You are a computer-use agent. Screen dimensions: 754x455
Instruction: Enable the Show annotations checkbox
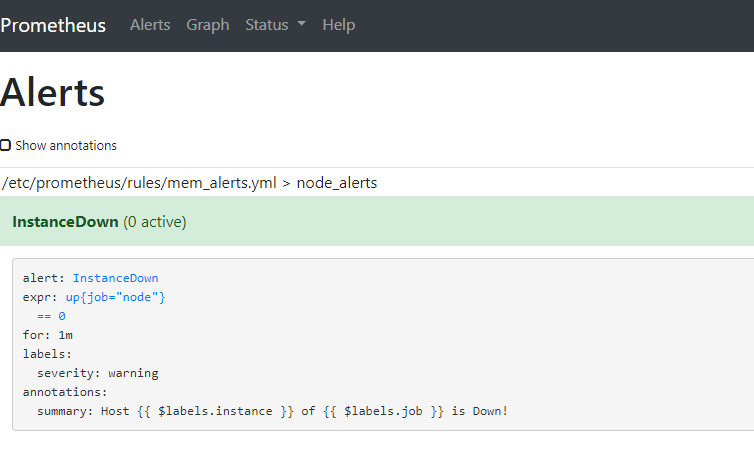click(x=5, y=145)
